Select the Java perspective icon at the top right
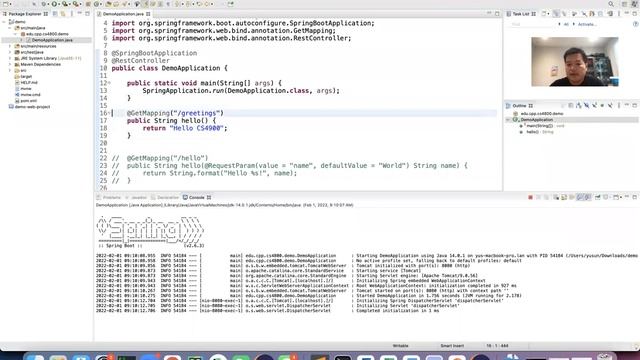Screen dimensions: 640x360 [634, 4]
